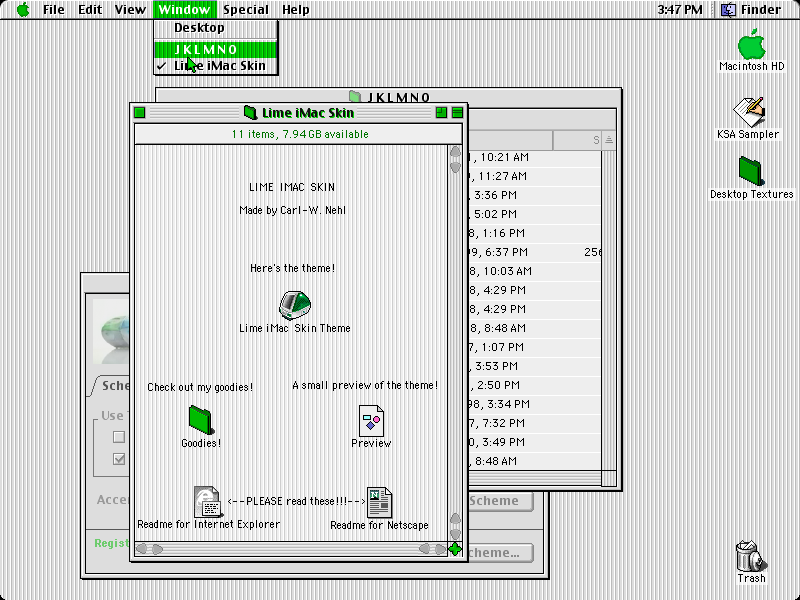Screen dimensions: 800x600
Task: Select the Preview document icon
Action: tap(371, 420)
